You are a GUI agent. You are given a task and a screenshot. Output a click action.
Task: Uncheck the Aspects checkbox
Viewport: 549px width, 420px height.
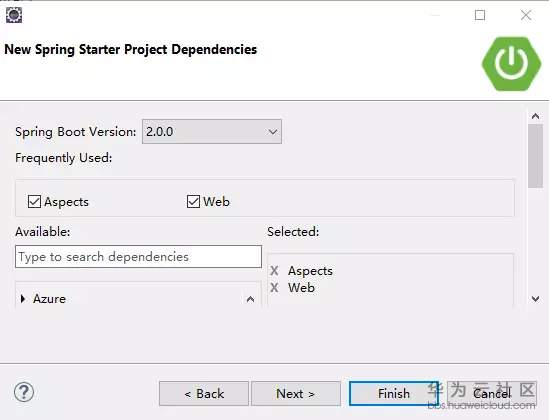click(x=34, y=202)
